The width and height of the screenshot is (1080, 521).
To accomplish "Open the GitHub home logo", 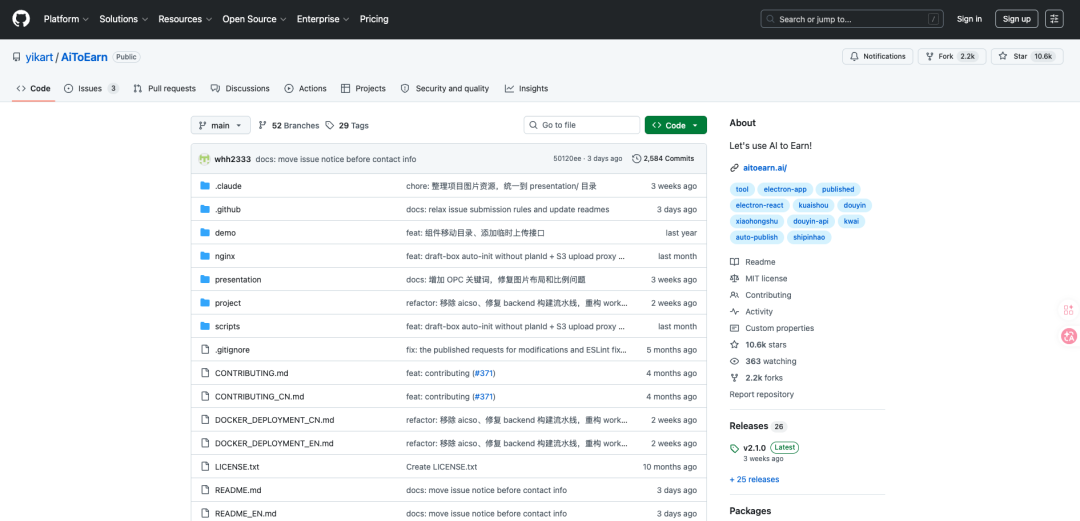I will pyautogui.click(x=21, y=19).
